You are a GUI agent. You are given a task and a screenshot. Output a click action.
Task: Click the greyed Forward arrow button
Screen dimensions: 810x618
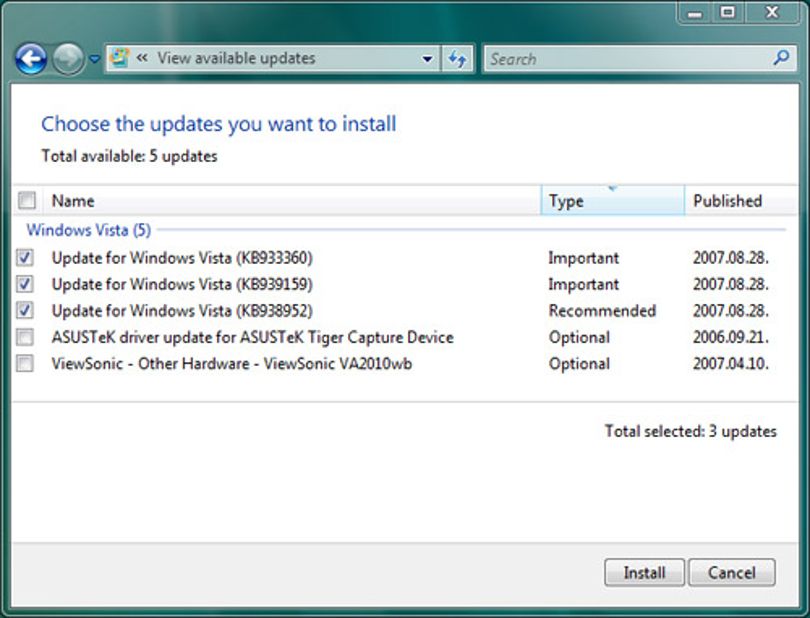(x=69, y=59)
